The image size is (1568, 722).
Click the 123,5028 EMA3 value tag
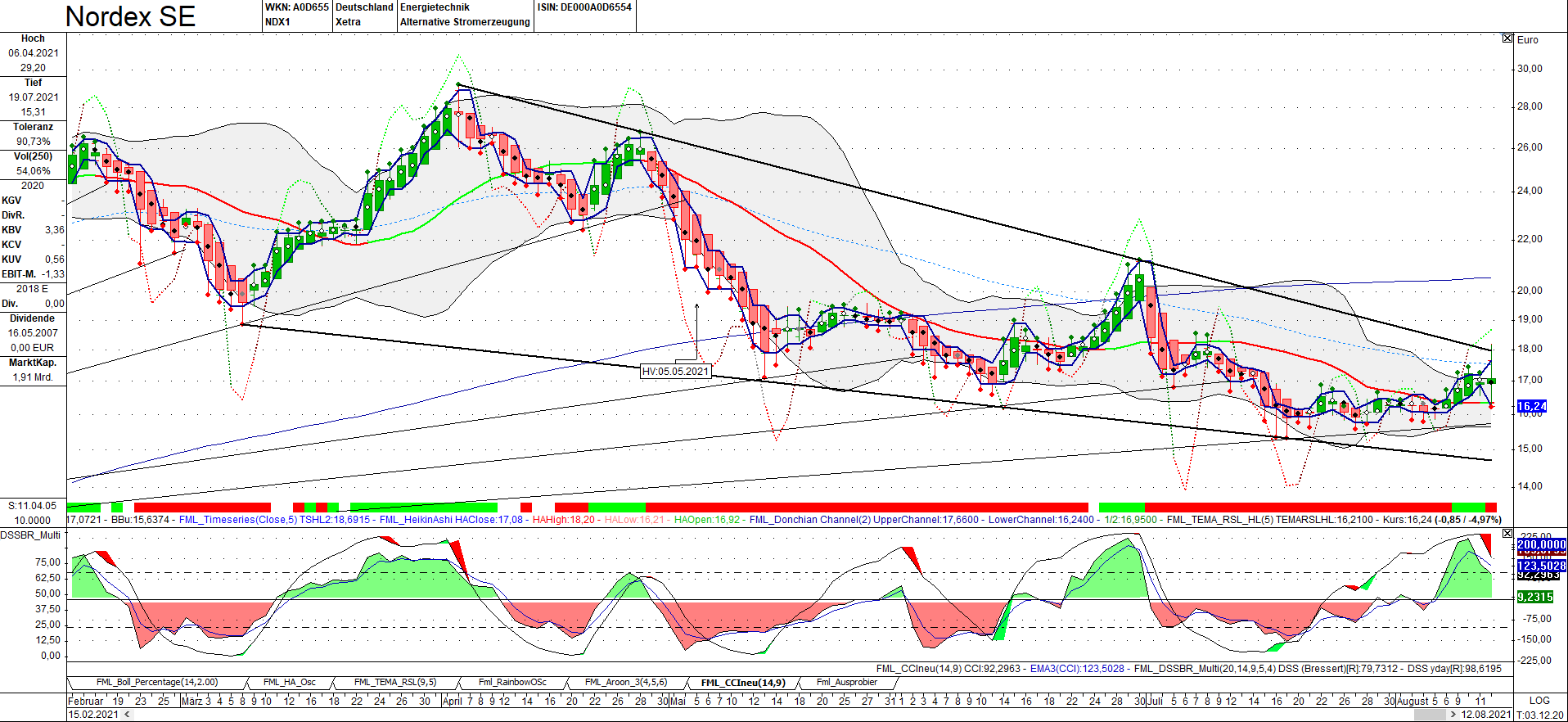pos(1541,566)
